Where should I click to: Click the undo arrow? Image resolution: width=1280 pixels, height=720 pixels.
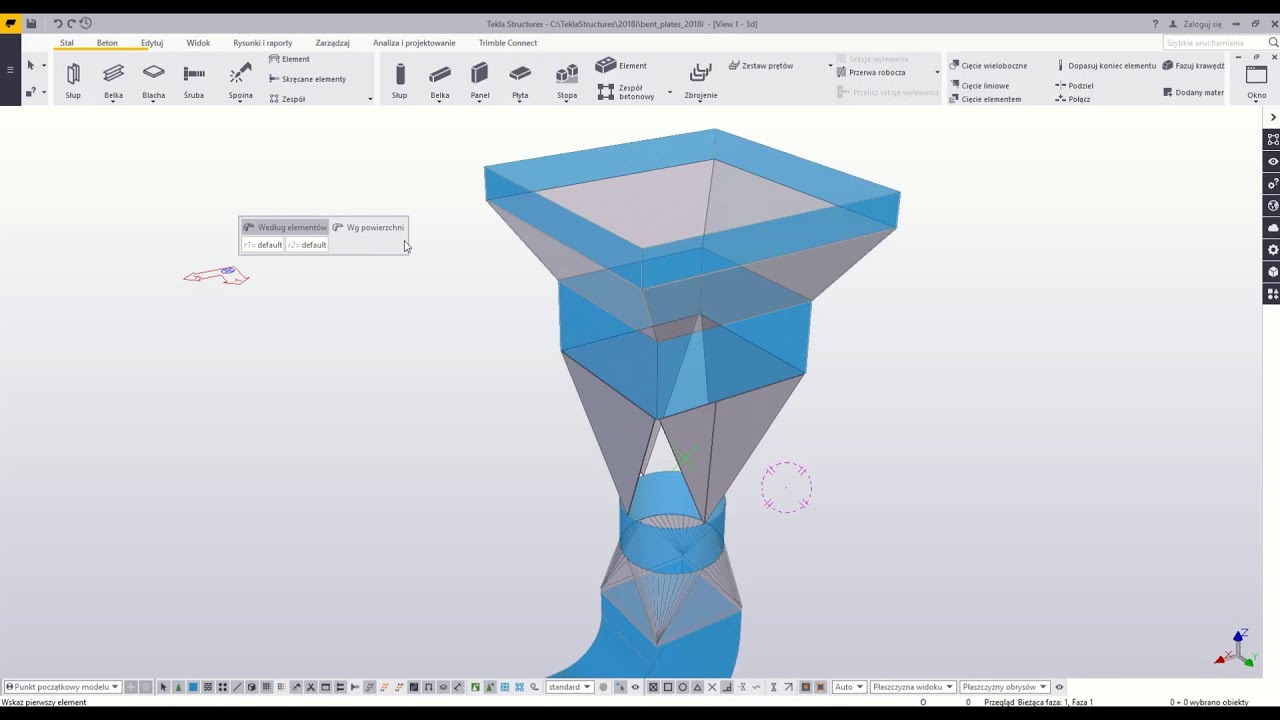57,23
